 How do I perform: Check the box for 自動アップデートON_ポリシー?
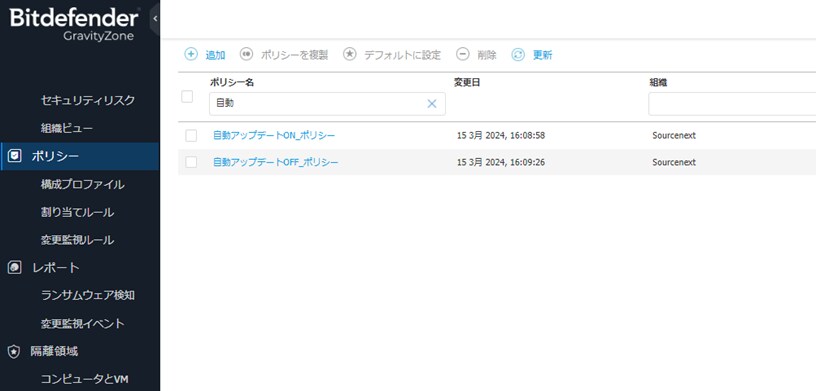[191, 135]
